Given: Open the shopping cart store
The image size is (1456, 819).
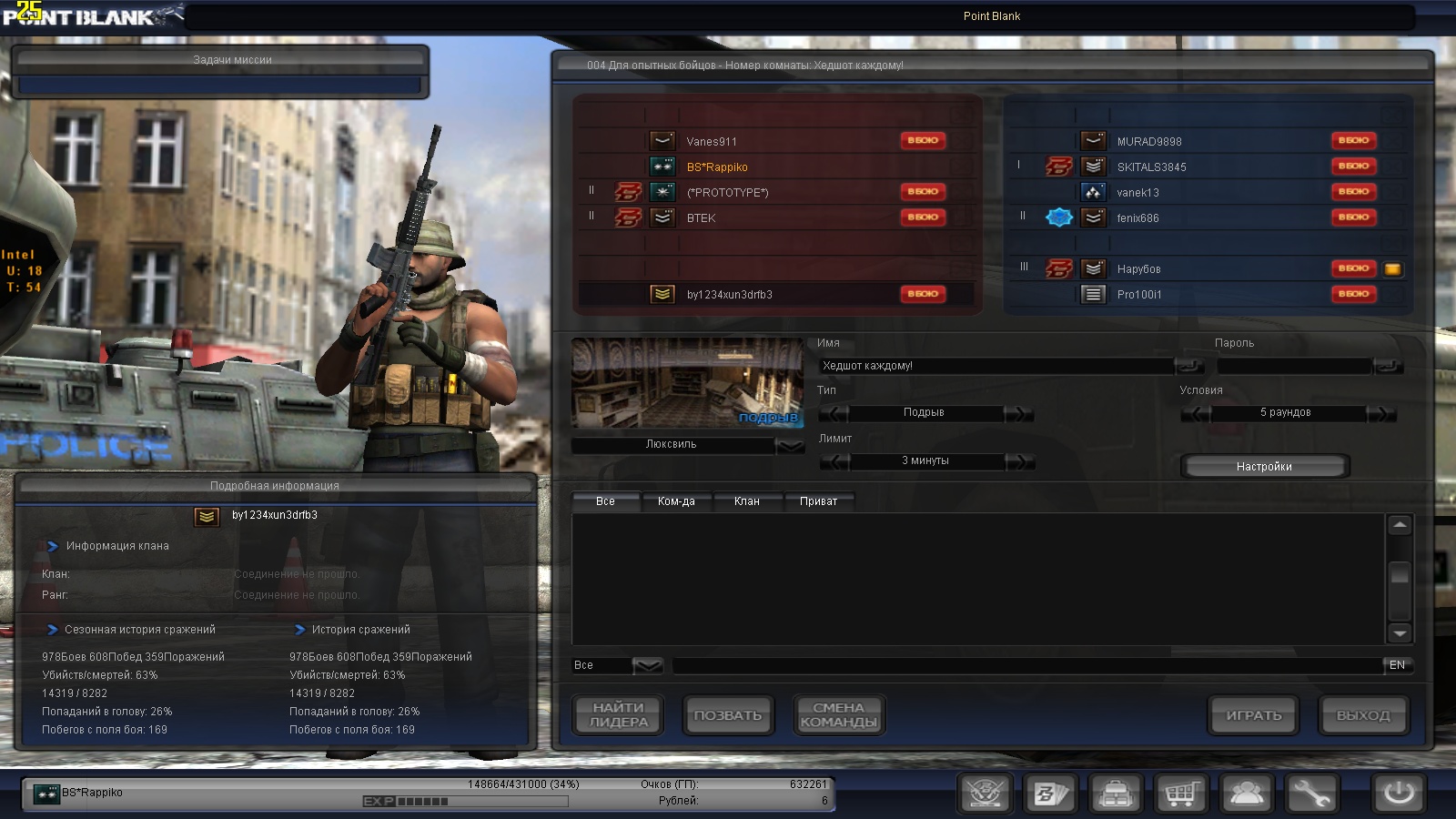Looking at the screenshot, I should 1180,794.
